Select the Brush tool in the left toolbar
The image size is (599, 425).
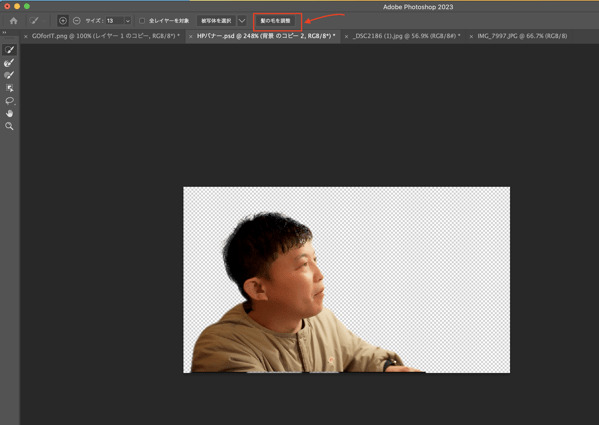coord(9,75)
